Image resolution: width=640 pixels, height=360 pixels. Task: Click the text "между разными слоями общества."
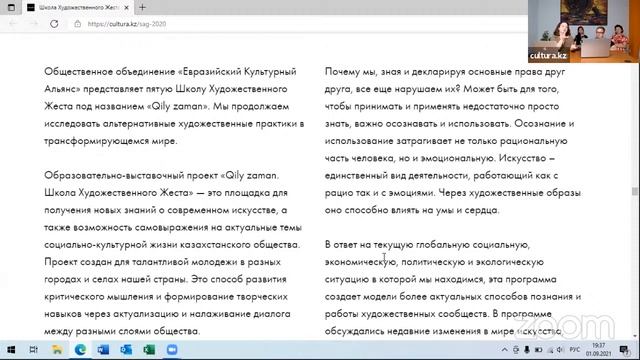click(122, 331)
